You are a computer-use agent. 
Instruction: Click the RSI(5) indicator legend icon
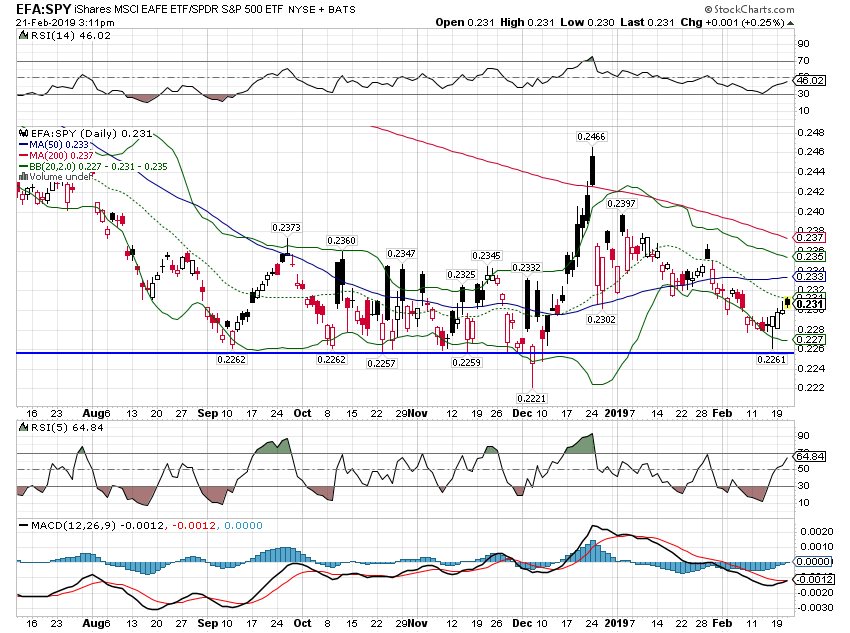pos(23,428)
